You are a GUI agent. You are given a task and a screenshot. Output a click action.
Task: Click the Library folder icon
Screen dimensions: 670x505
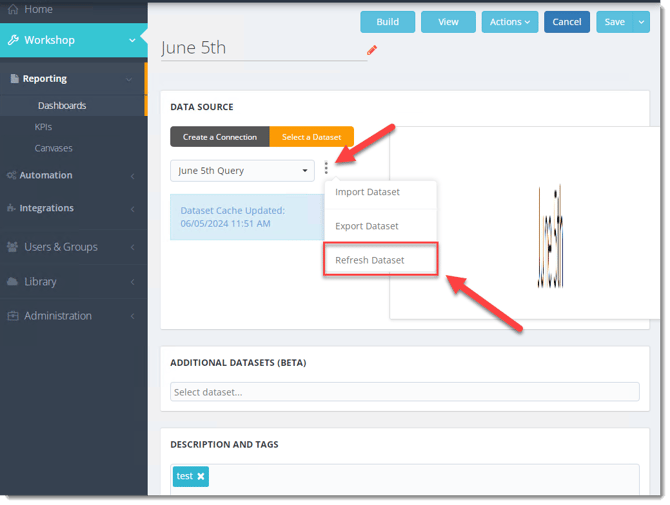point(13,282)
